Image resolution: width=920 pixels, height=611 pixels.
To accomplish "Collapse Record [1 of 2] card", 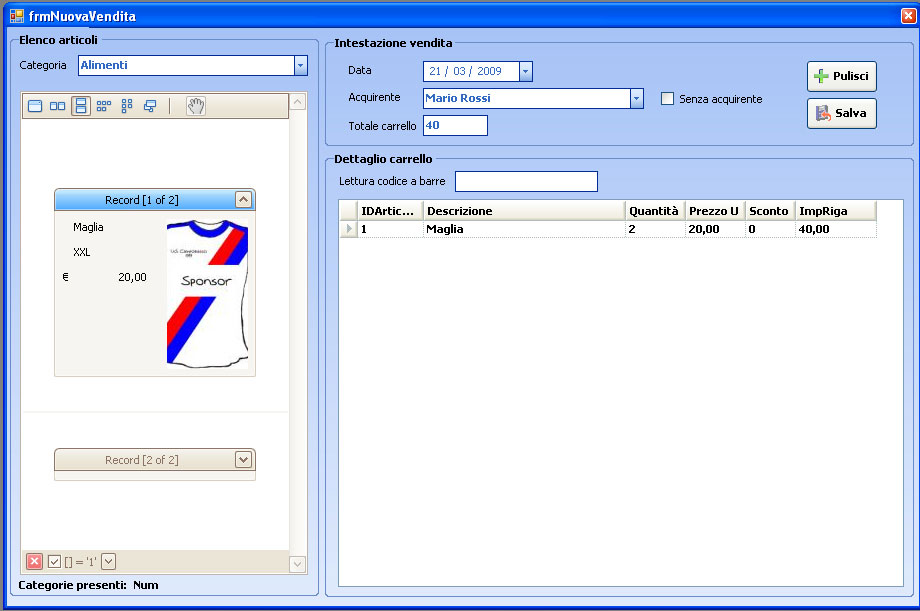I will 243,200.
